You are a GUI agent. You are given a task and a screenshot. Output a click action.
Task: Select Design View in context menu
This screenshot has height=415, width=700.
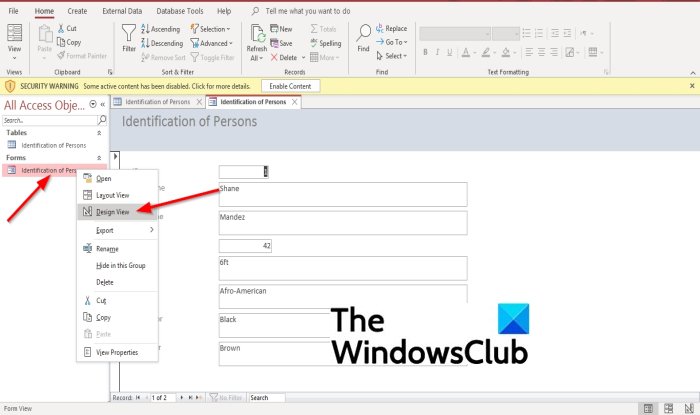117,212
